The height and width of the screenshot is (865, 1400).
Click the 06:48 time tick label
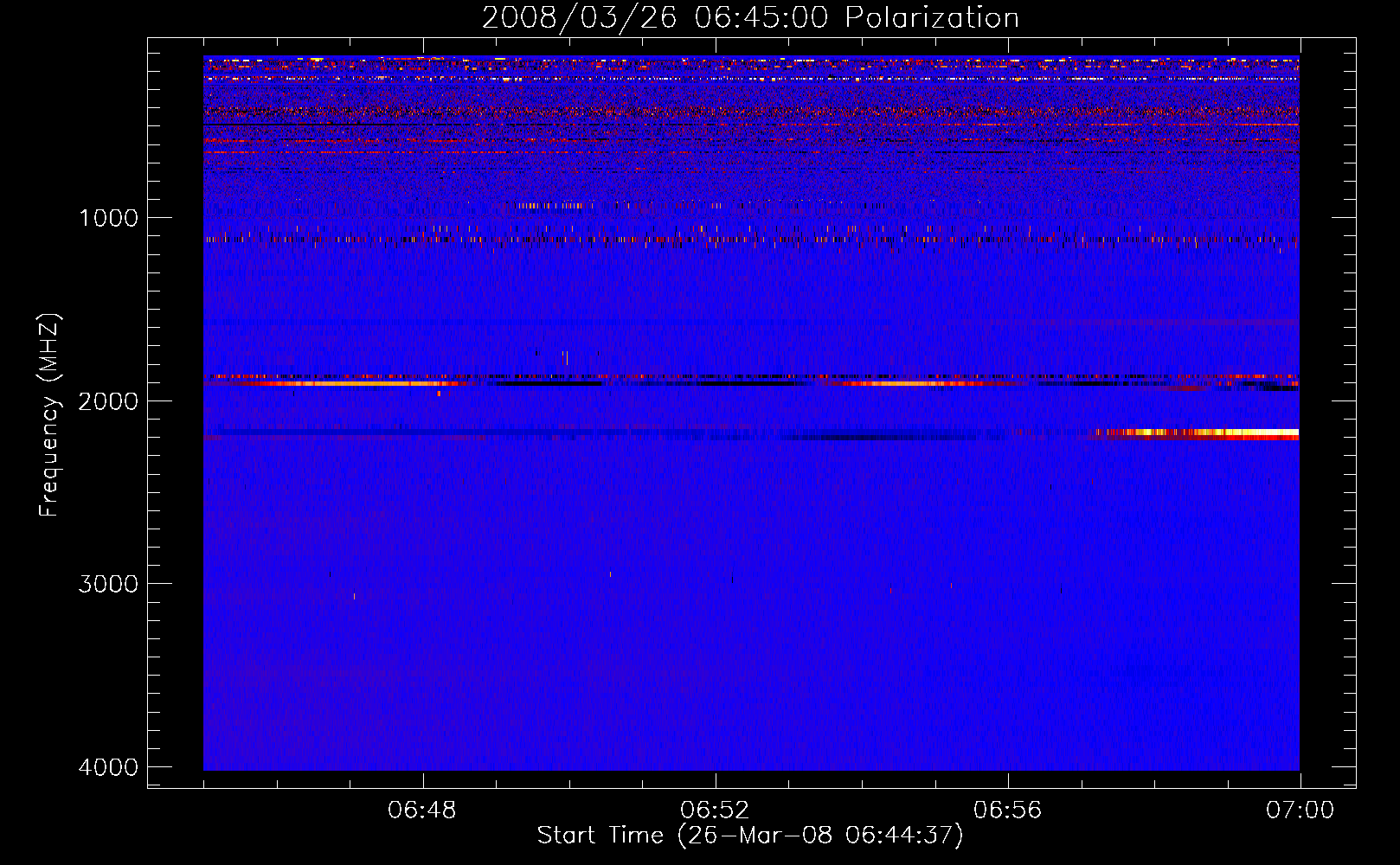(422, 811)
